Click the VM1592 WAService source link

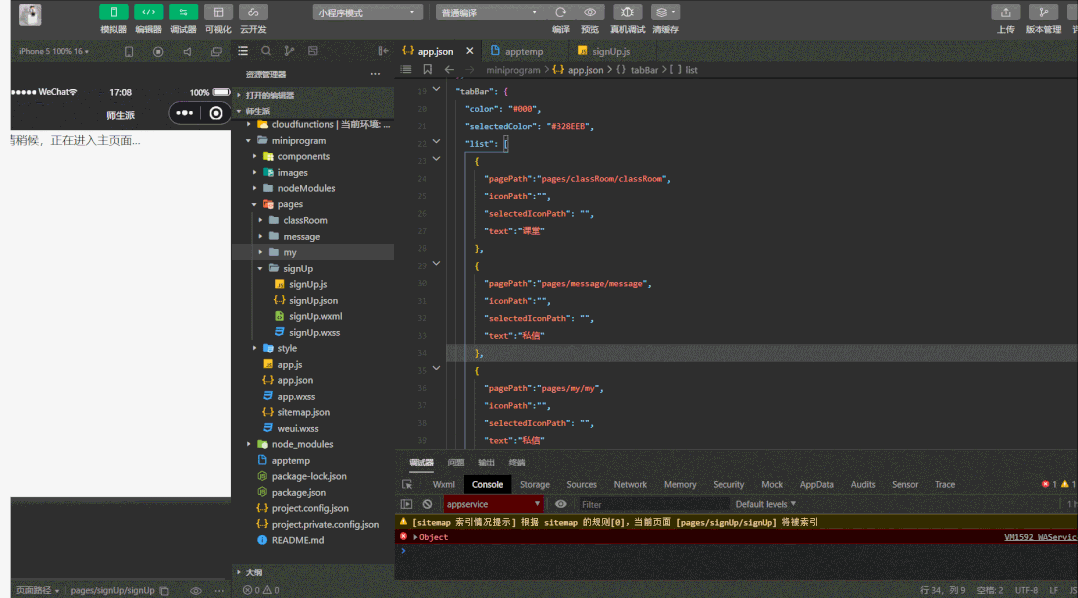(1040, 537)
